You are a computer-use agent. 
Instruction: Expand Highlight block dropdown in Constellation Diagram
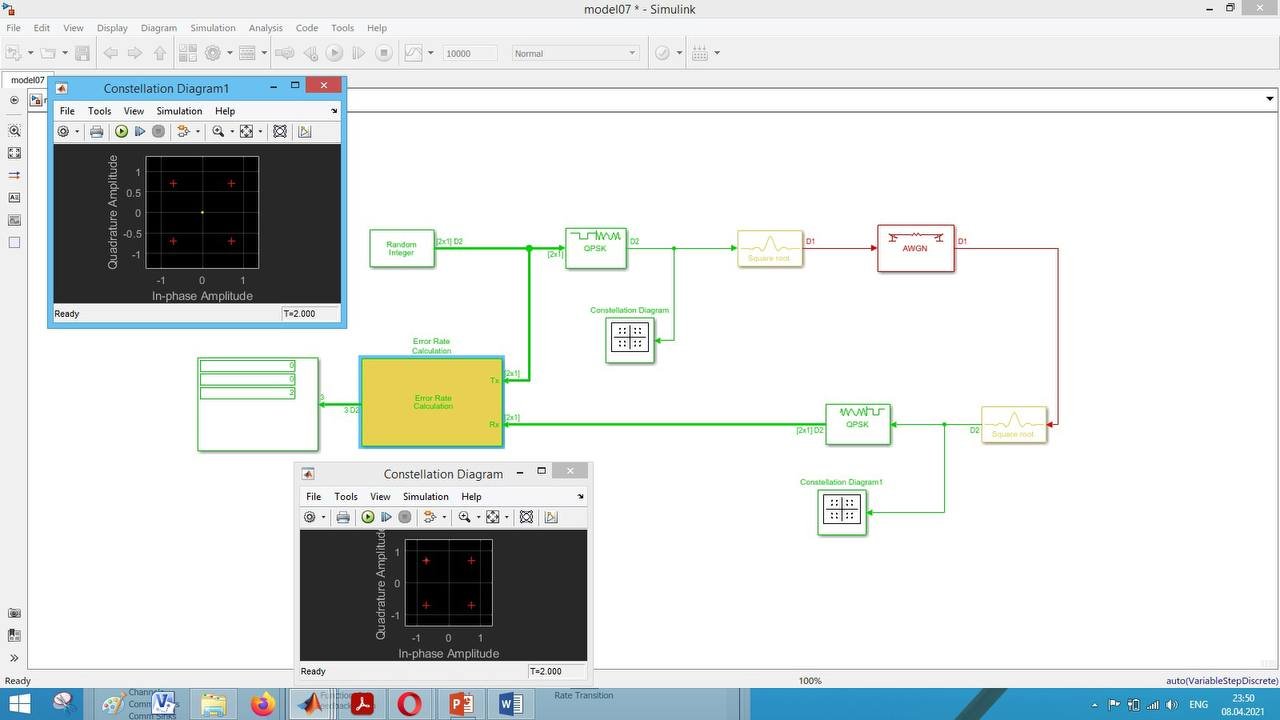(444, 517)
